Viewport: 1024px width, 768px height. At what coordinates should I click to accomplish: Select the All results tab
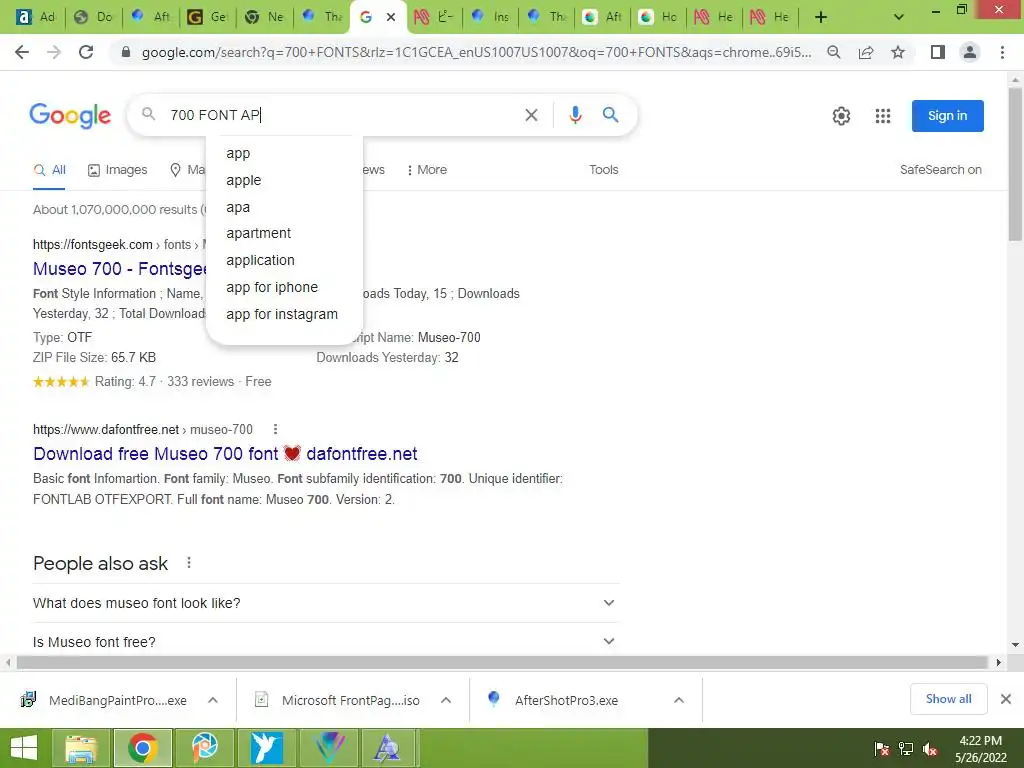(x=50, y=170)
